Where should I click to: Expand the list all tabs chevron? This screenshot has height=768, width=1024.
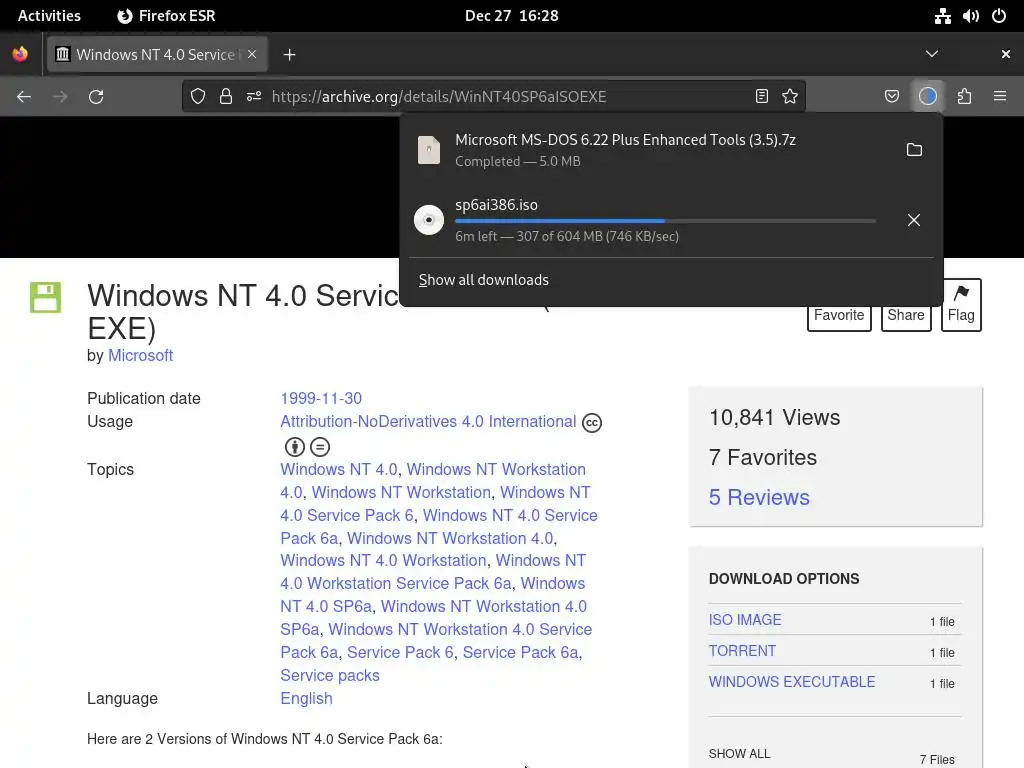tap(932, 54)
